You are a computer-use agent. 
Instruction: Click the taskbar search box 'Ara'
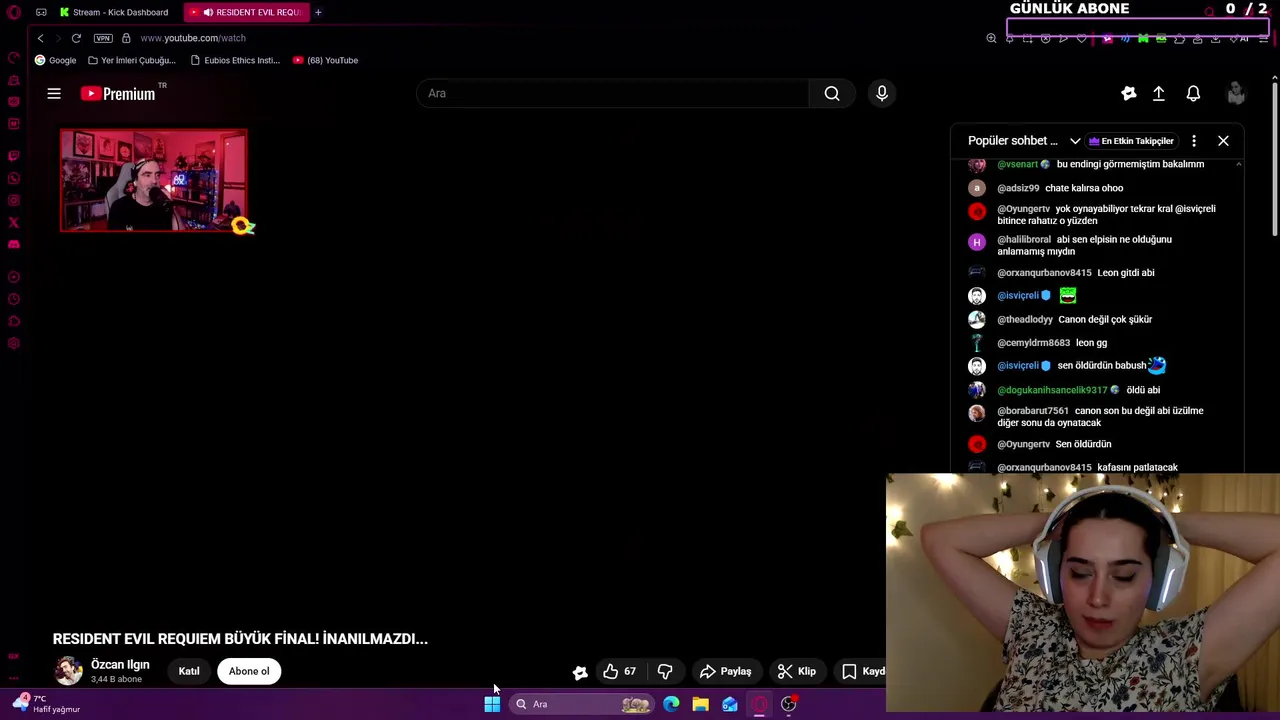pos(582,704)
